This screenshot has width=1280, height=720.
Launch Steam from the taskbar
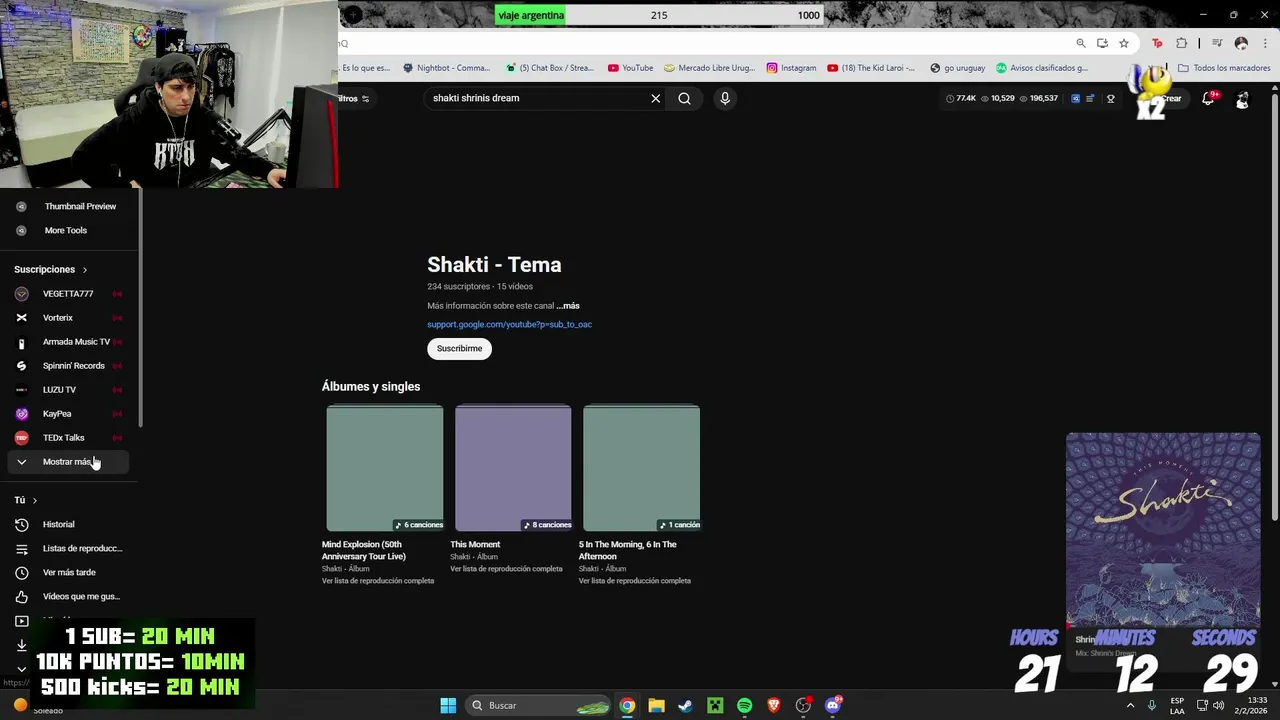click(685, 705)
